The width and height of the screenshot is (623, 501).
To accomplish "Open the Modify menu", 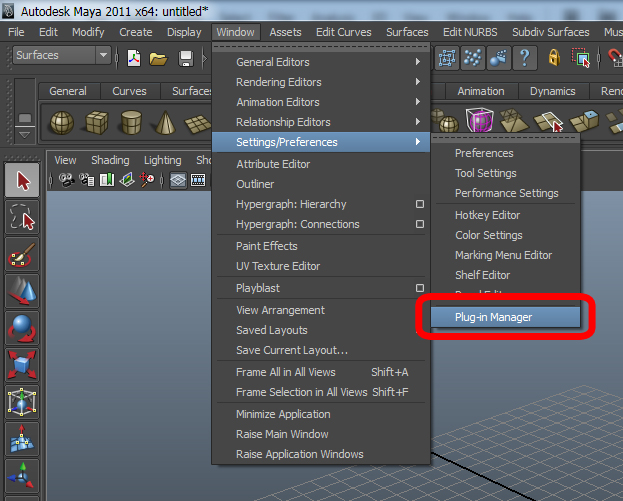I will [88, 32].
